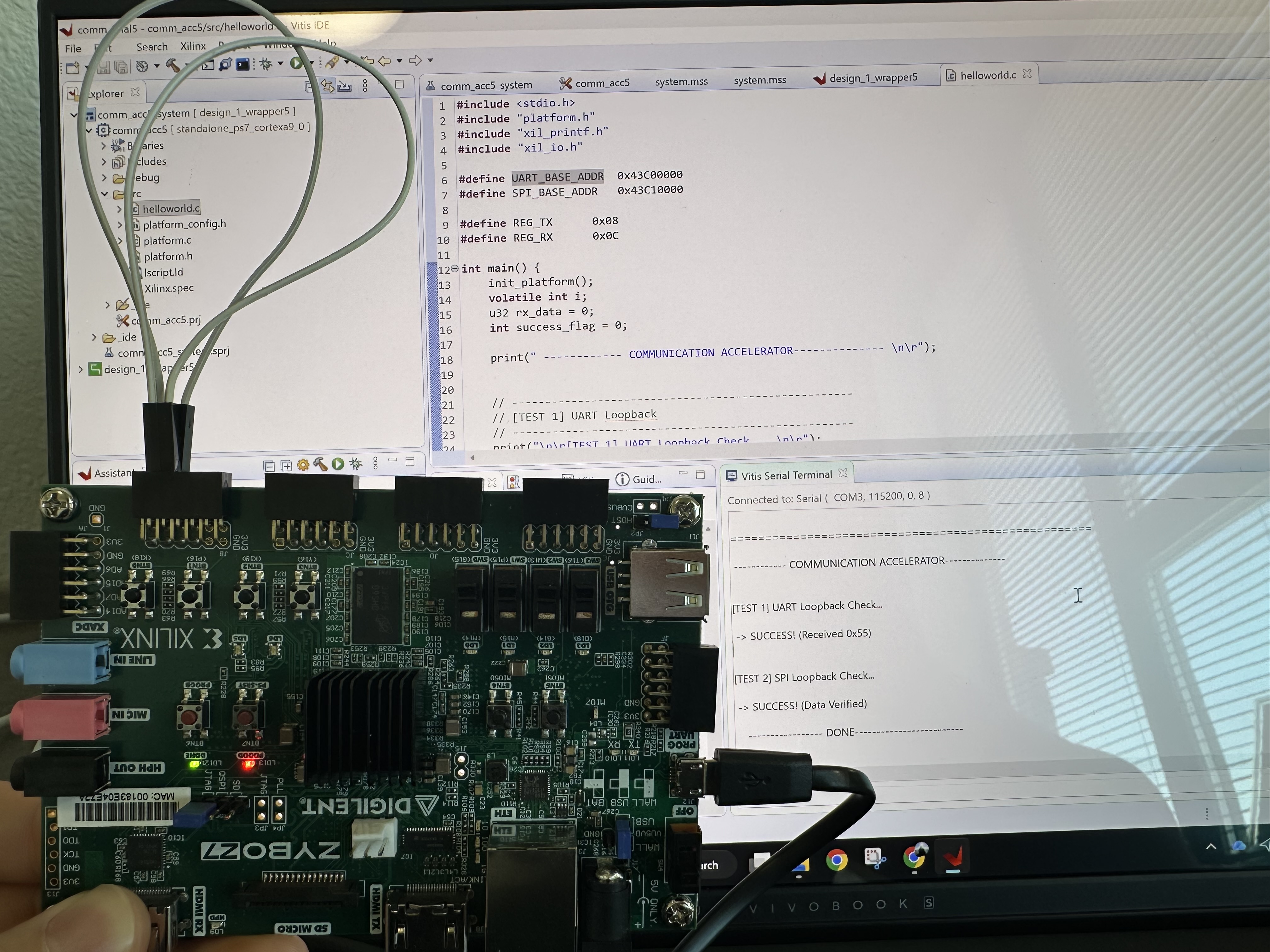Click the editor horizontal scrollbar left arrow
1270x952 pixels.
point(472,457)
